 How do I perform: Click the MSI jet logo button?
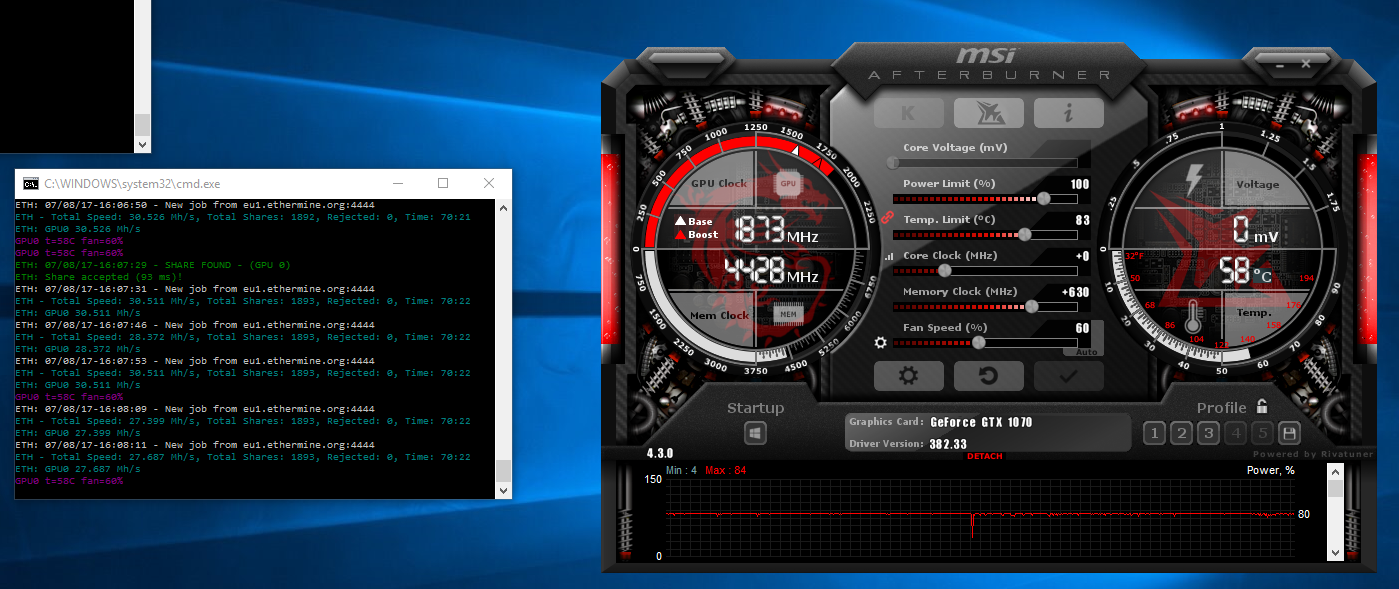pos(988,113)
